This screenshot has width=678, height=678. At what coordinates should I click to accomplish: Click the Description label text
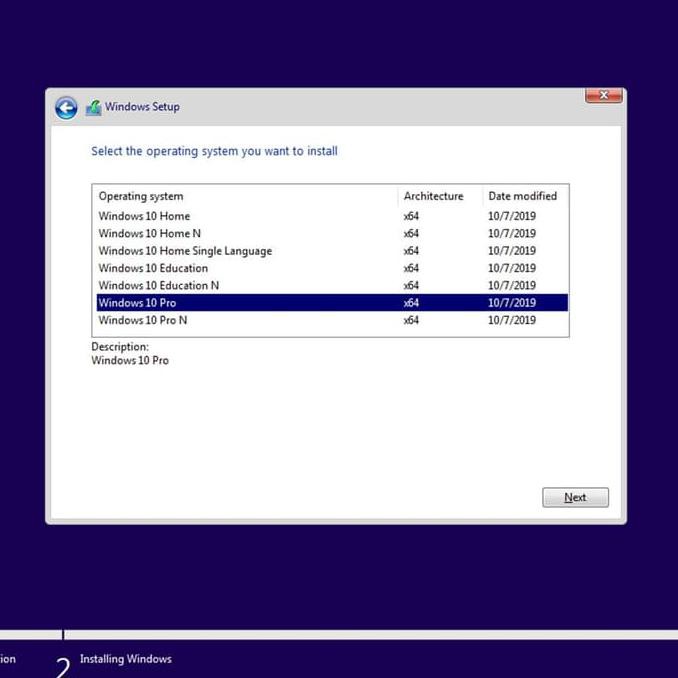(120, 347)
